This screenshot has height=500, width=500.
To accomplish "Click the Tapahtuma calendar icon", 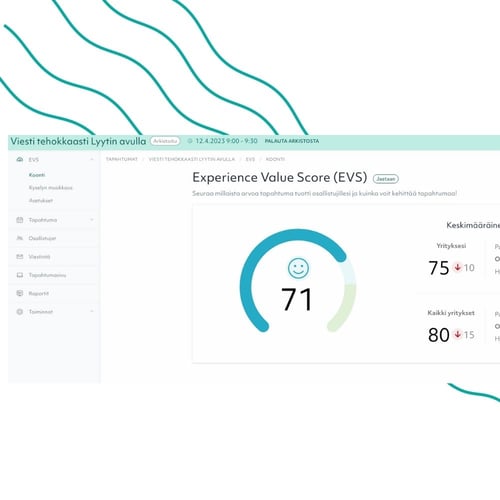I will pos(20,220).
